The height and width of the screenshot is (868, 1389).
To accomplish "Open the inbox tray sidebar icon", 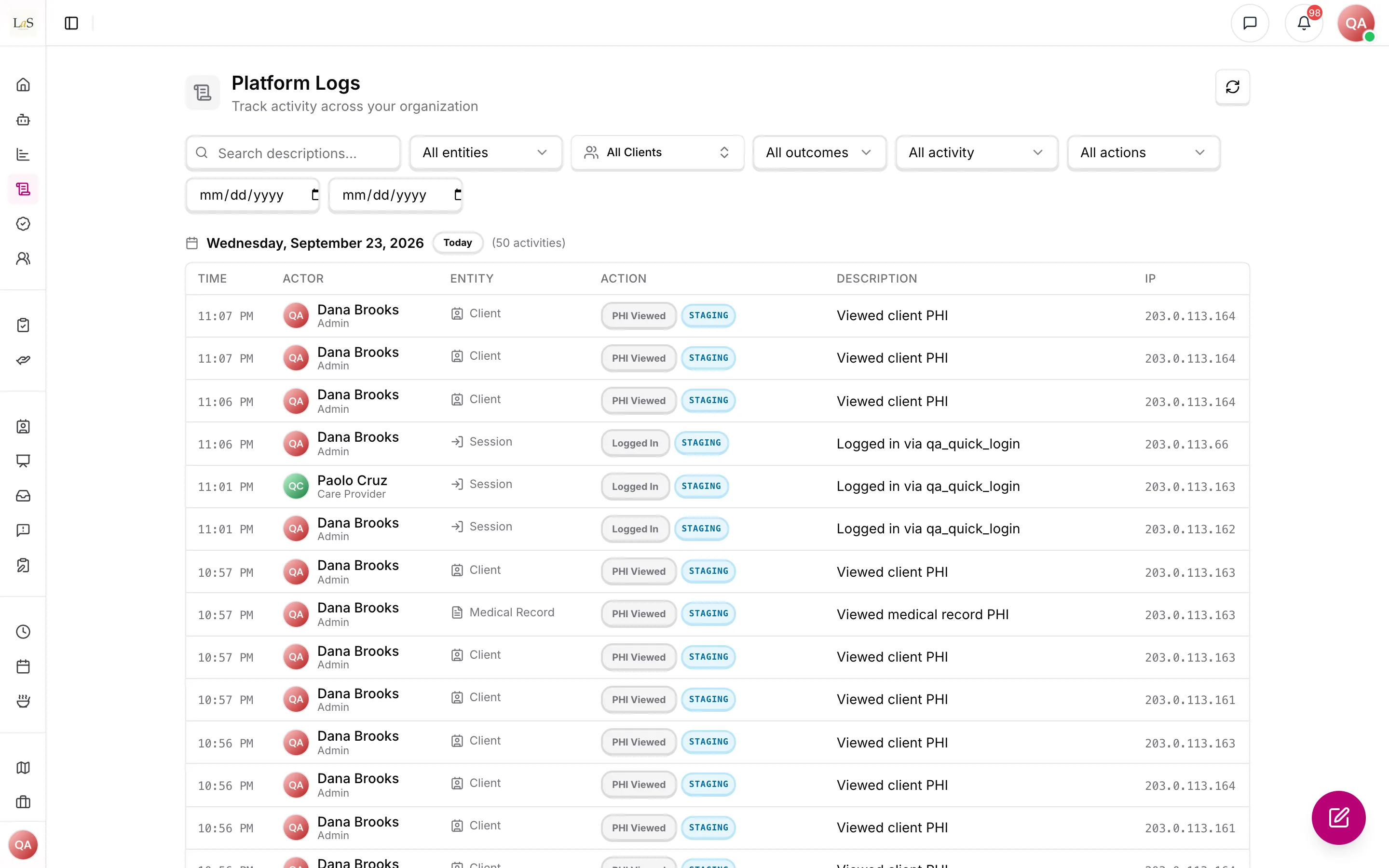I will pyautogui.click(x=23, y=496).
